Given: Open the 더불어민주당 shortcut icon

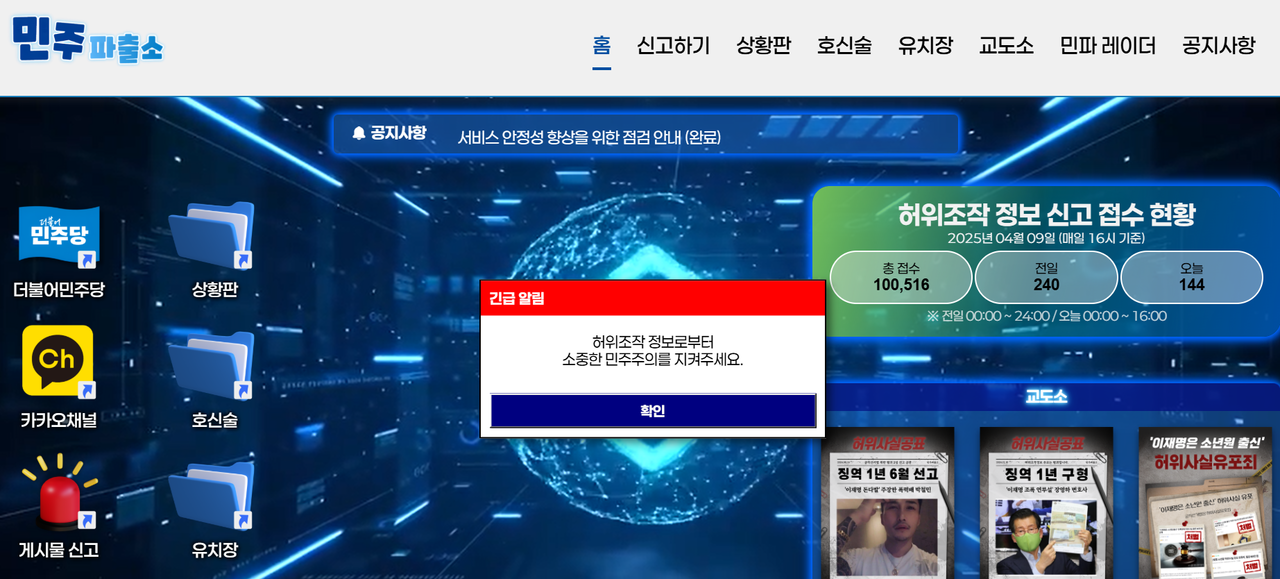Looking at the screenshot, I should click(x=59, y=236).
